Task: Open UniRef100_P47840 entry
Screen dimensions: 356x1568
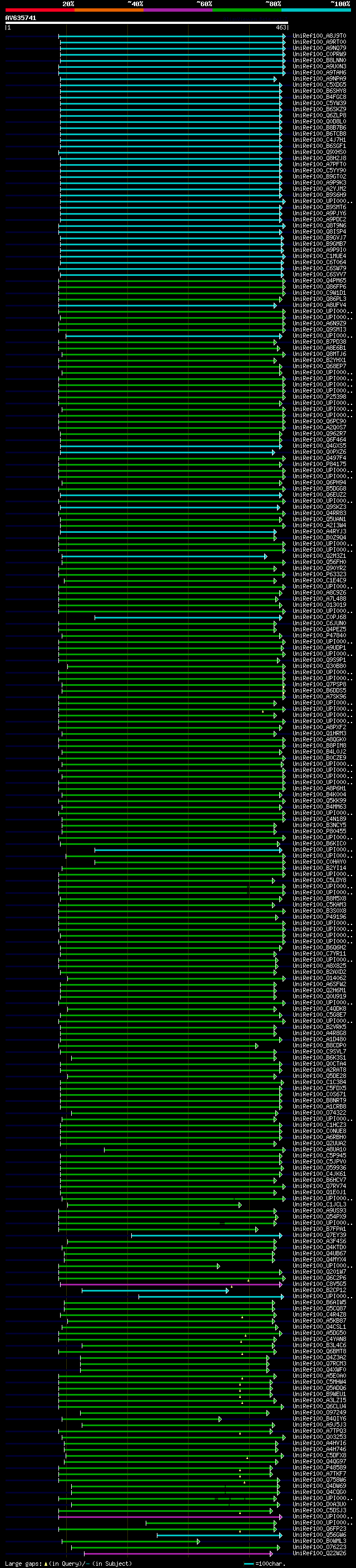Action: pyautogui.click(x=319, y=635)
